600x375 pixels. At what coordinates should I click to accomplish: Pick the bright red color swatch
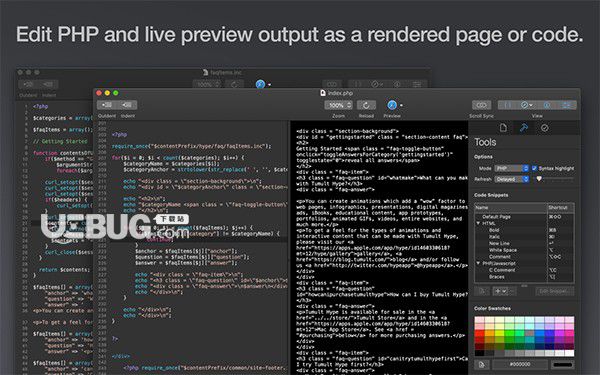point(479,333)
